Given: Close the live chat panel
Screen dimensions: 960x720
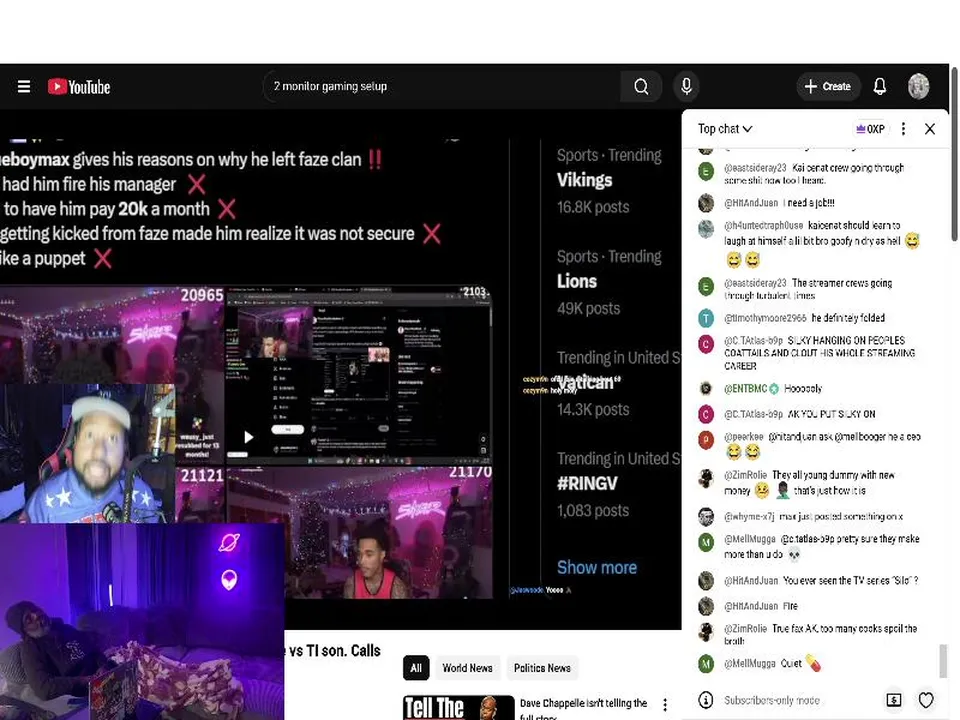Looking at the screenshot, I should click(929, 129).
